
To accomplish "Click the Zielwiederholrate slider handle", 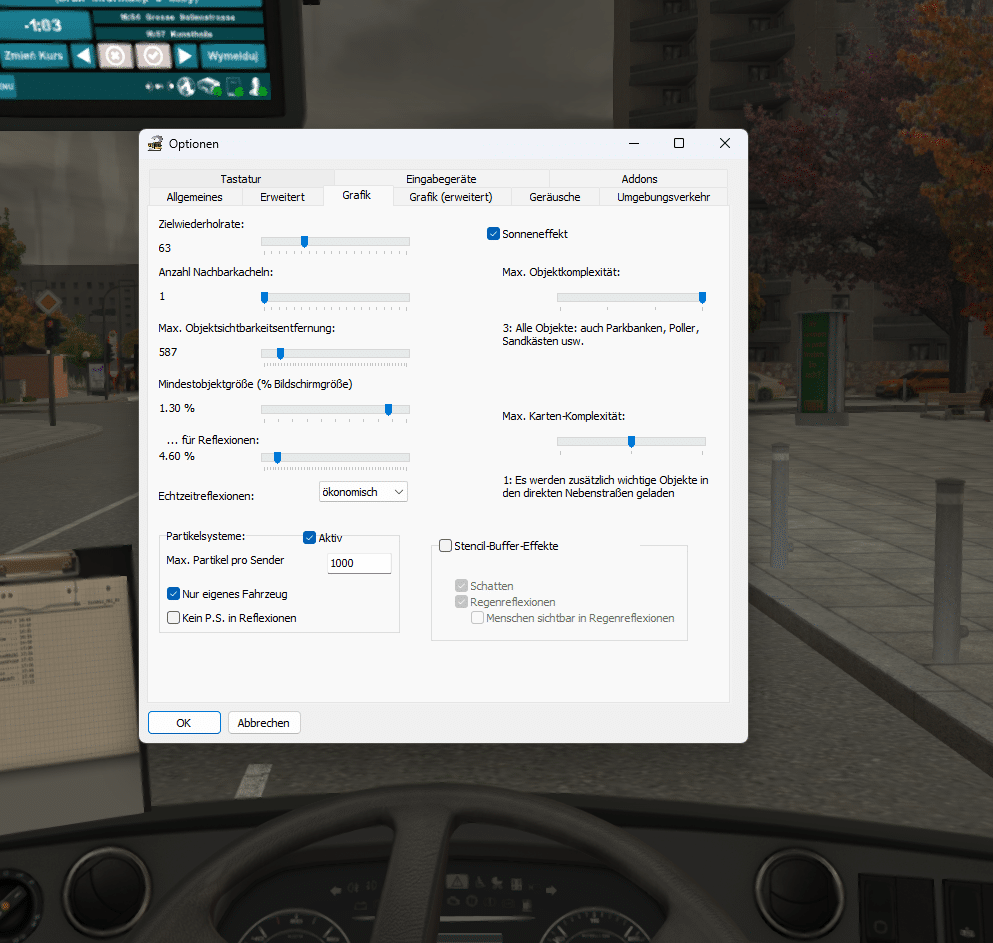I will coord(304,241).
